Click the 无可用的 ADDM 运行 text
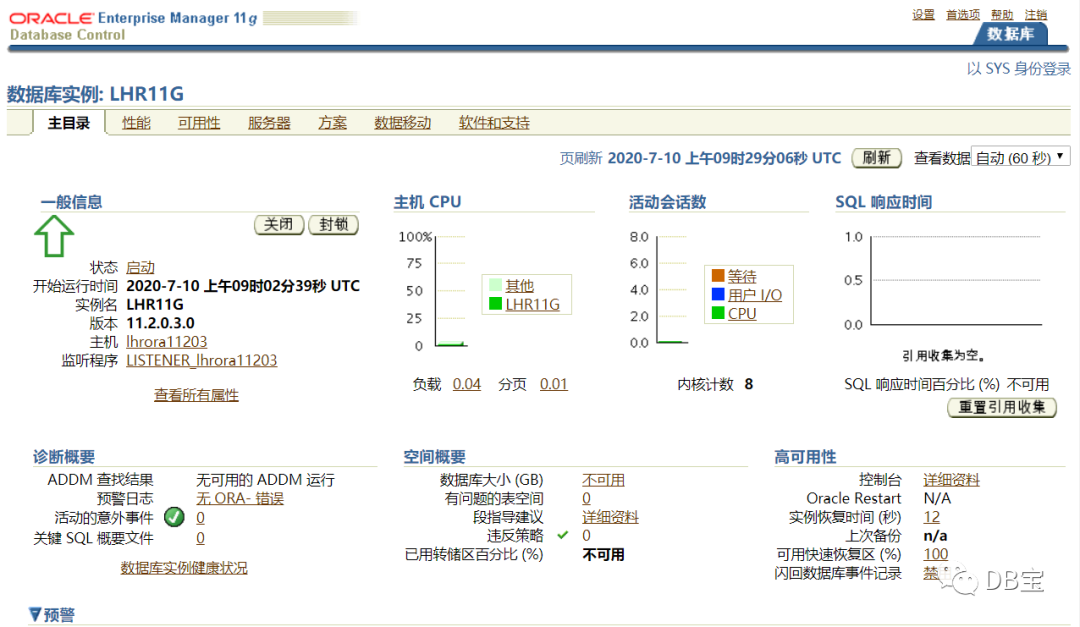Viewport: 1080px width, 627px height. tap(265, 480)
